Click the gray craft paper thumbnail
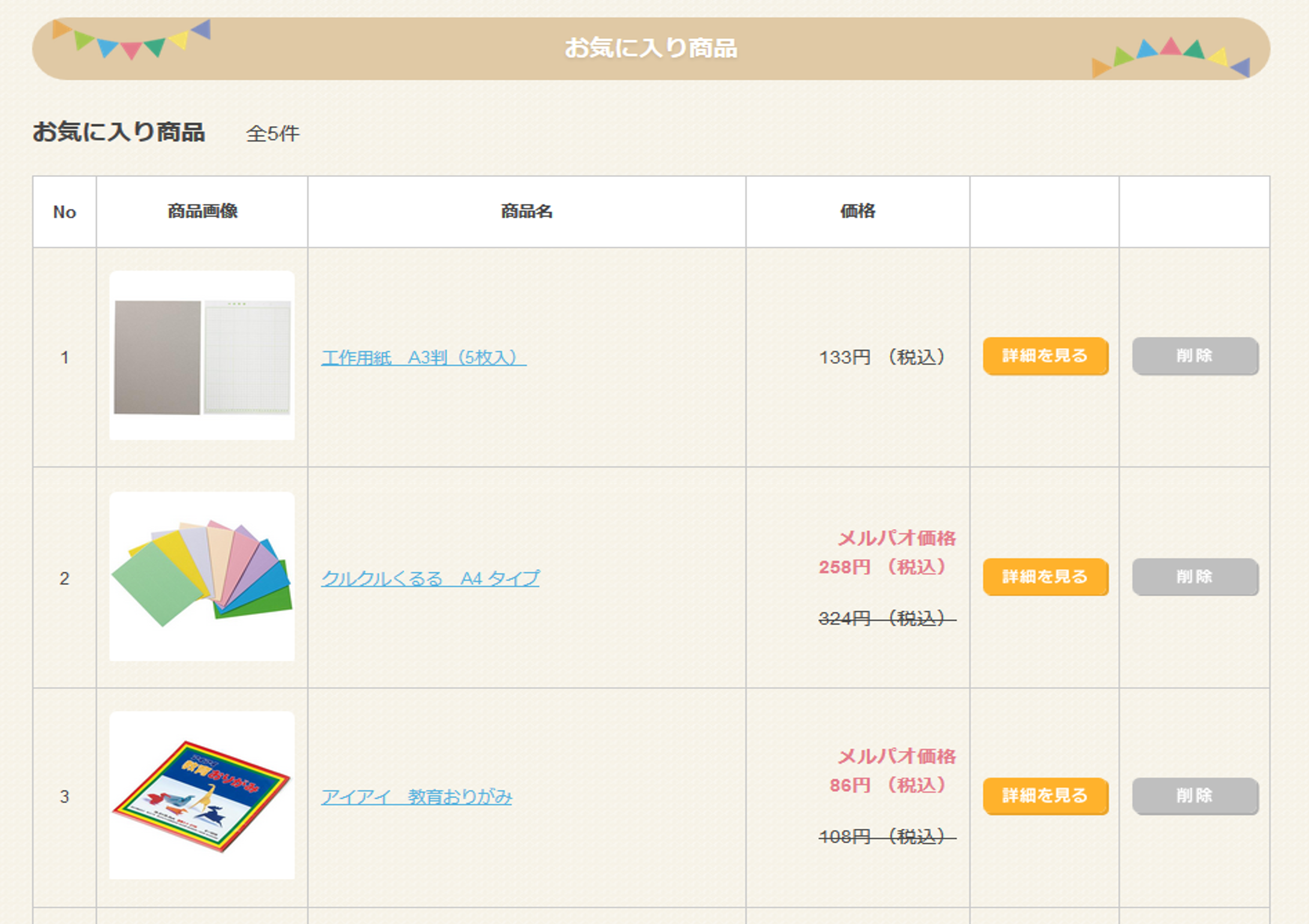Image resolution: width=1309 pixels, height=924 pixels. (202, 356)
